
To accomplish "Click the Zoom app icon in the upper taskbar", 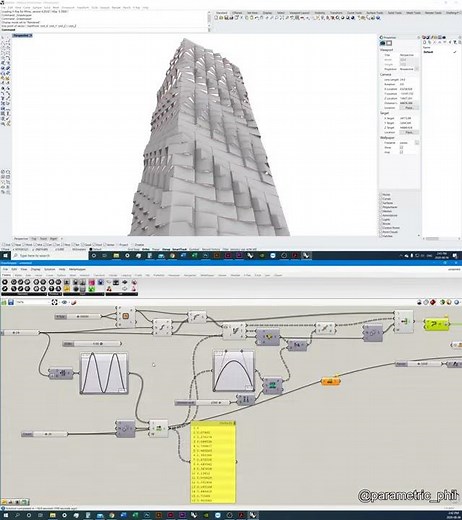I will [x=273, y=256].
